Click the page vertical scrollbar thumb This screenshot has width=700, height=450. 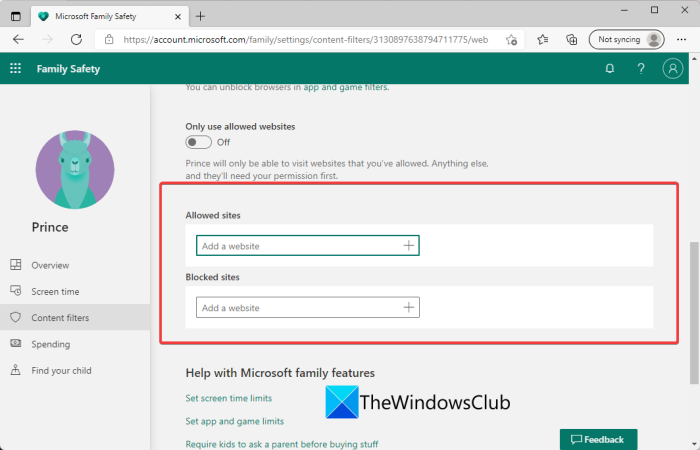pyautogui.click(x=694, y=312)
